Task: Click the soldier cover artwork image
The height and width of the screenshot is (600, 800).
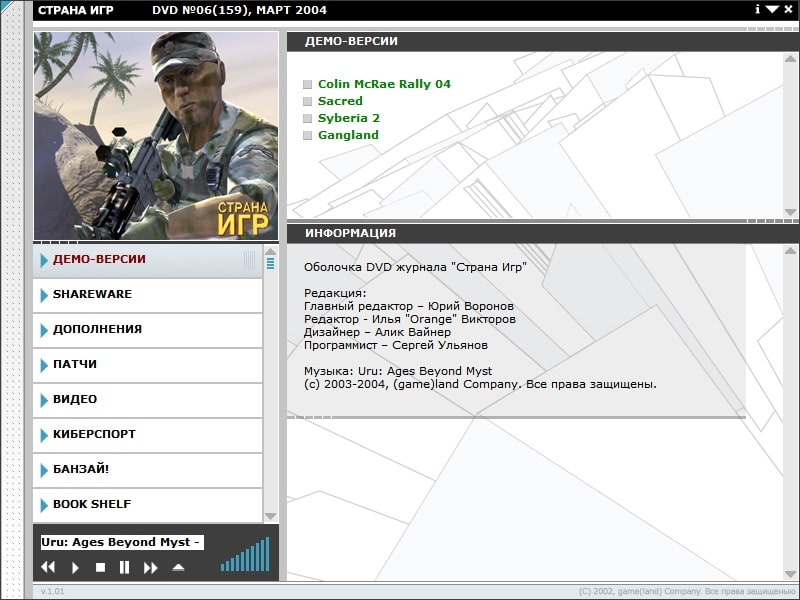Action: click(x=156, y=136)
